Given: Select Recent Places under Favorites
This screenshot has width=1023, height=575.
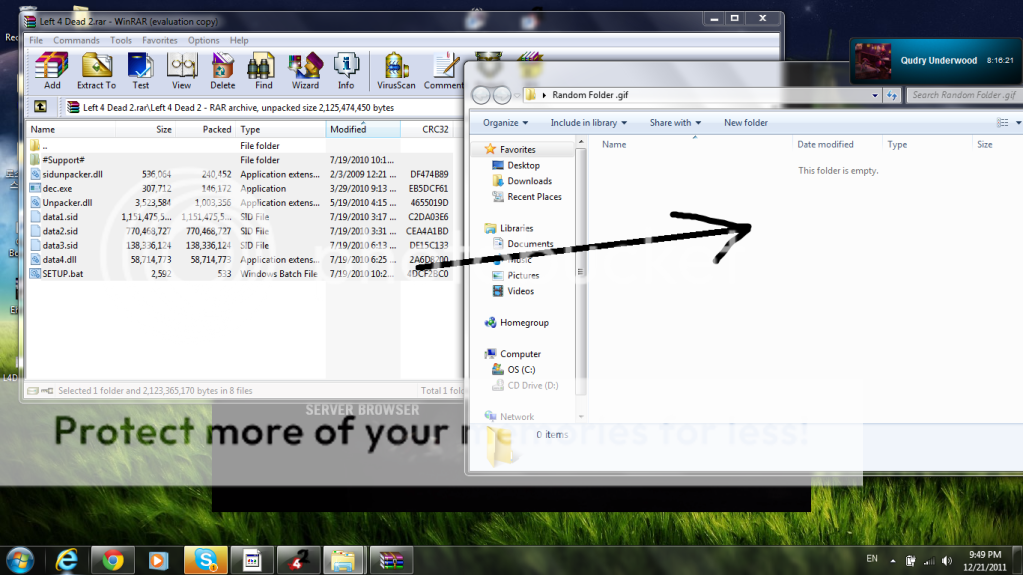Looking at the screenshot, I should pyautogui.click(x=534, y=197).
